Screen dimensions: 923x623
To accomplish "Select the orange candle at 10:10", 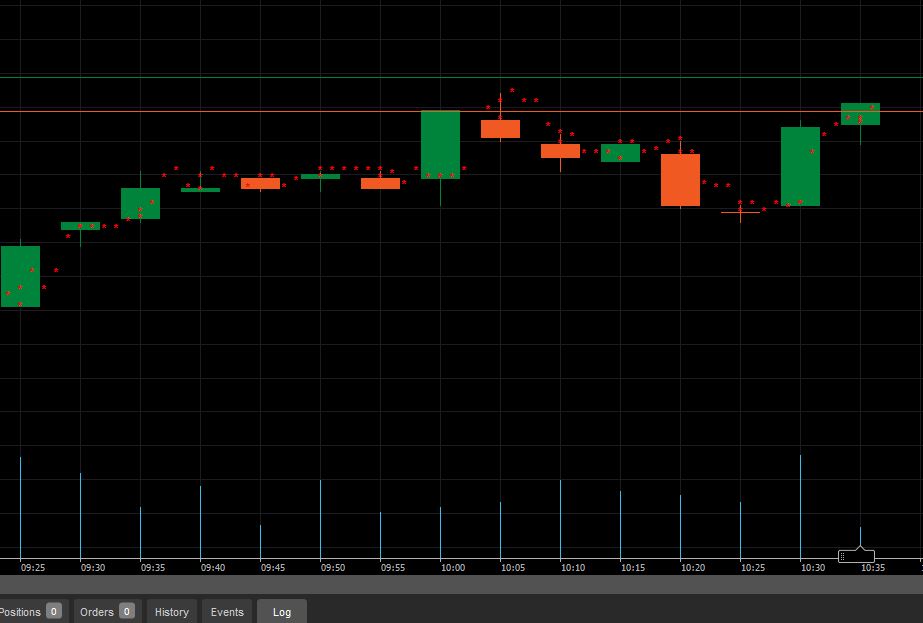I will [560, 151].
